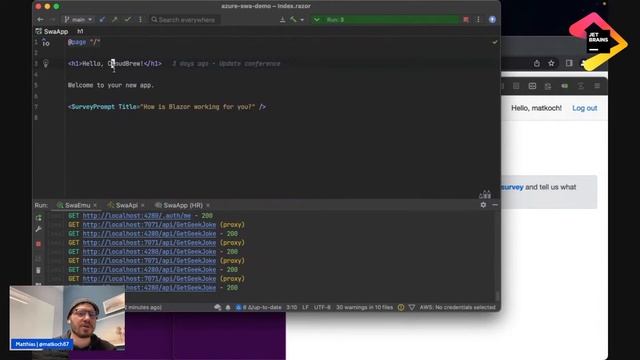Viewport: 640px width, 360px height.
Task: Close the SwaEmu run tab
Action: pos(95,205)
